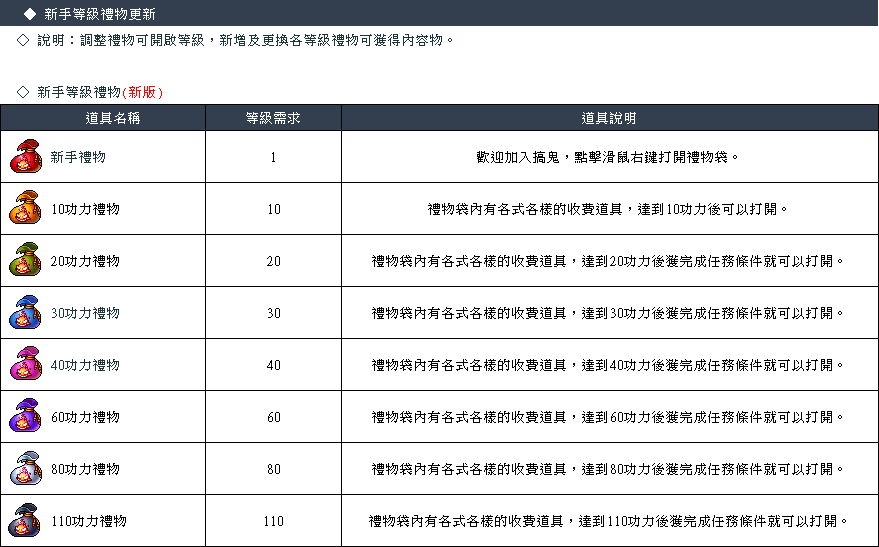Click level requirement cell showing 80
The height and width of the screenshot is (547, 879).
pyautogui.click(x=274, y=469)
